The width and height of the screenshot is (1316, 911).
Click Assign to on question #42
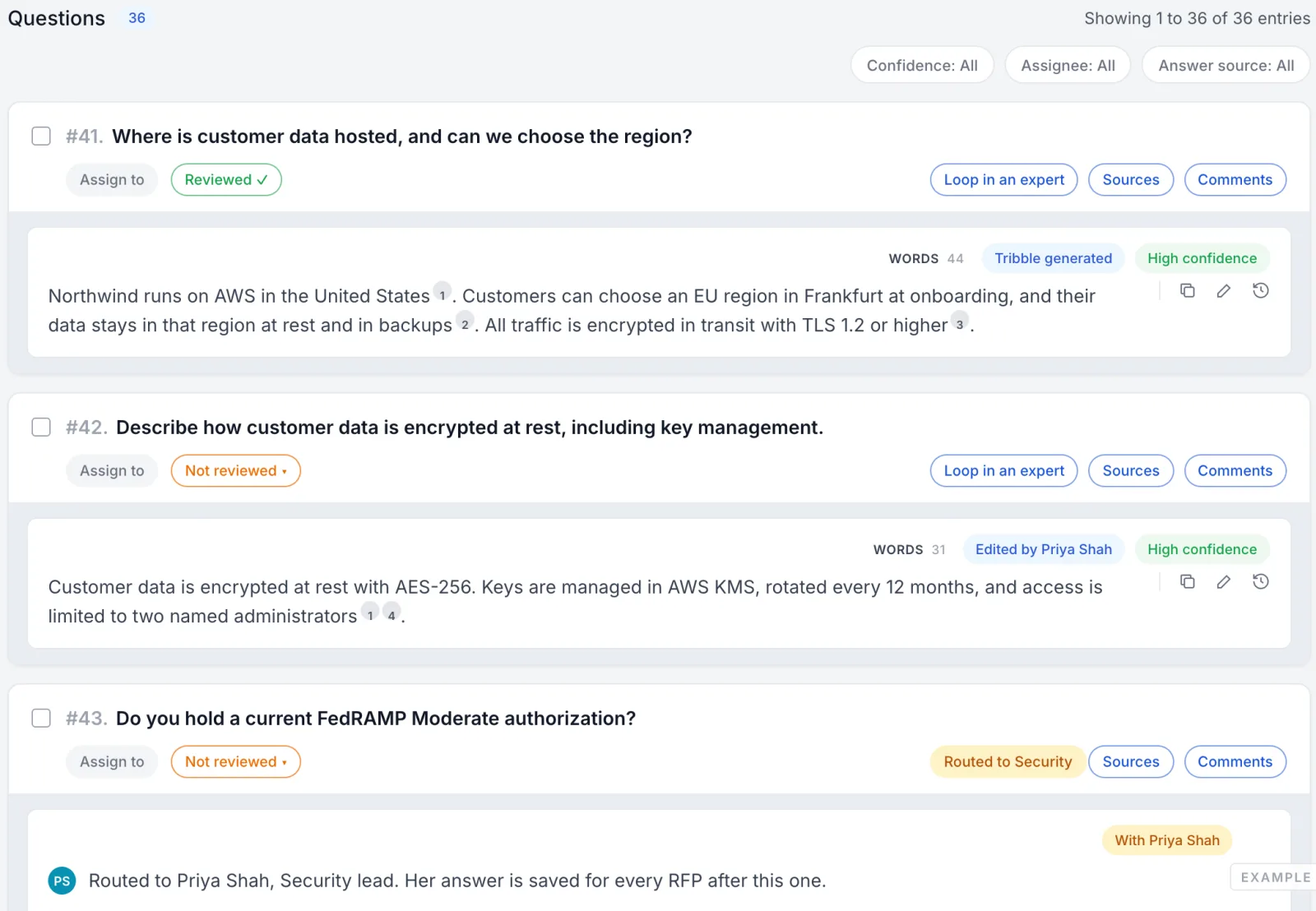click(x=112, y=470)
